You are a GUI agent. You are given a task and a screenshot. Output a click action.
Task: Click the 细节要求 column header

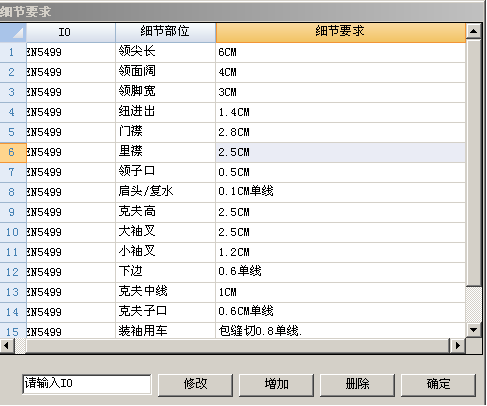point(341,32)
